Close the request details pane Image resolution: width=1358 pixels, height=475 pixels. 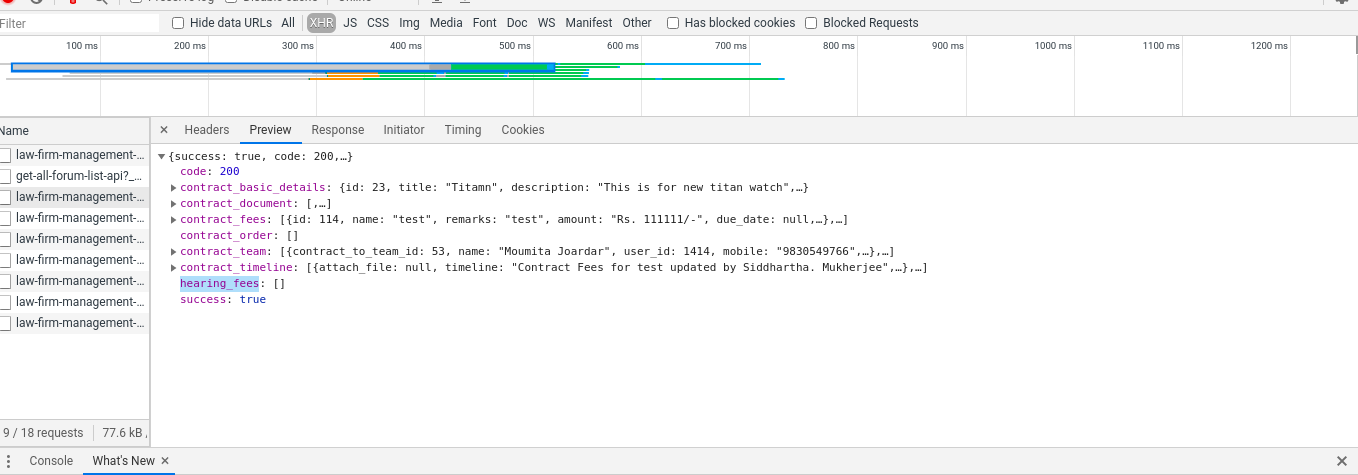click(x=164, y=130)
